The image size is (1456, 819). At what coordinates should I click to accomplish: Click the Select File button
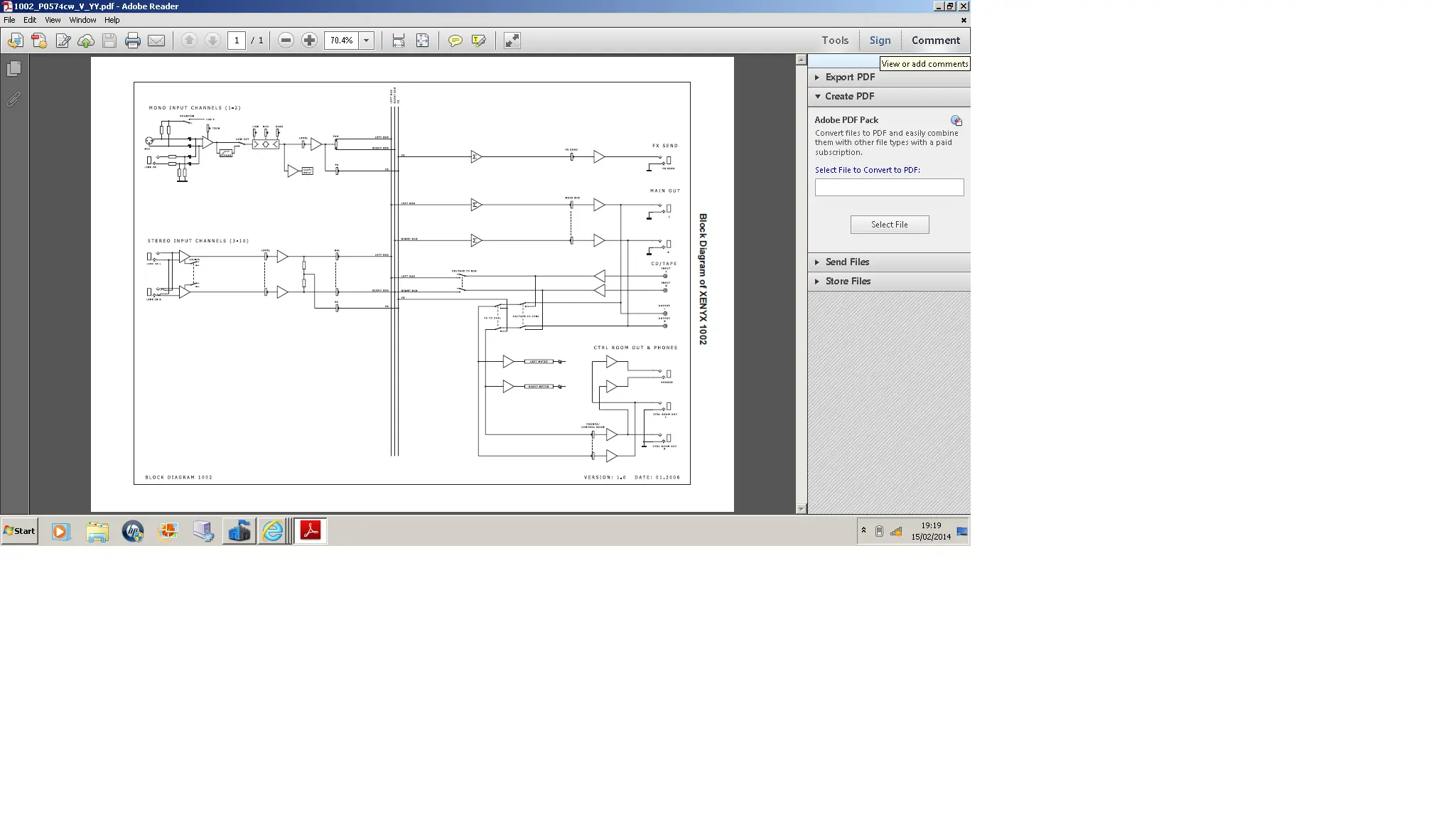[889, 225]
